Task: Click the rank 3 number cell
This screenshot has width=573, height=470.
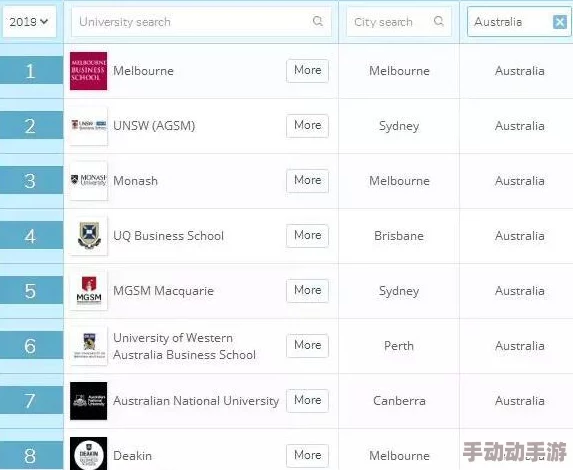Action: (31, 180)
